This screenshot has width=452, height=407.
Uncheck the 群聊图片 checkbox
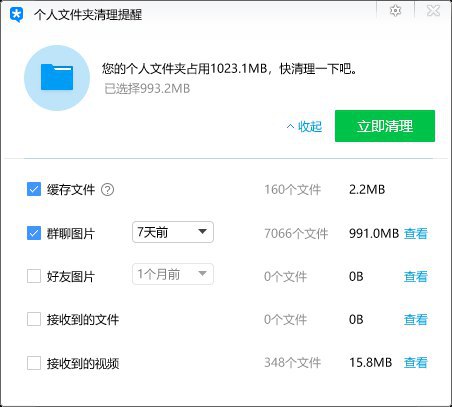(34, 233)
